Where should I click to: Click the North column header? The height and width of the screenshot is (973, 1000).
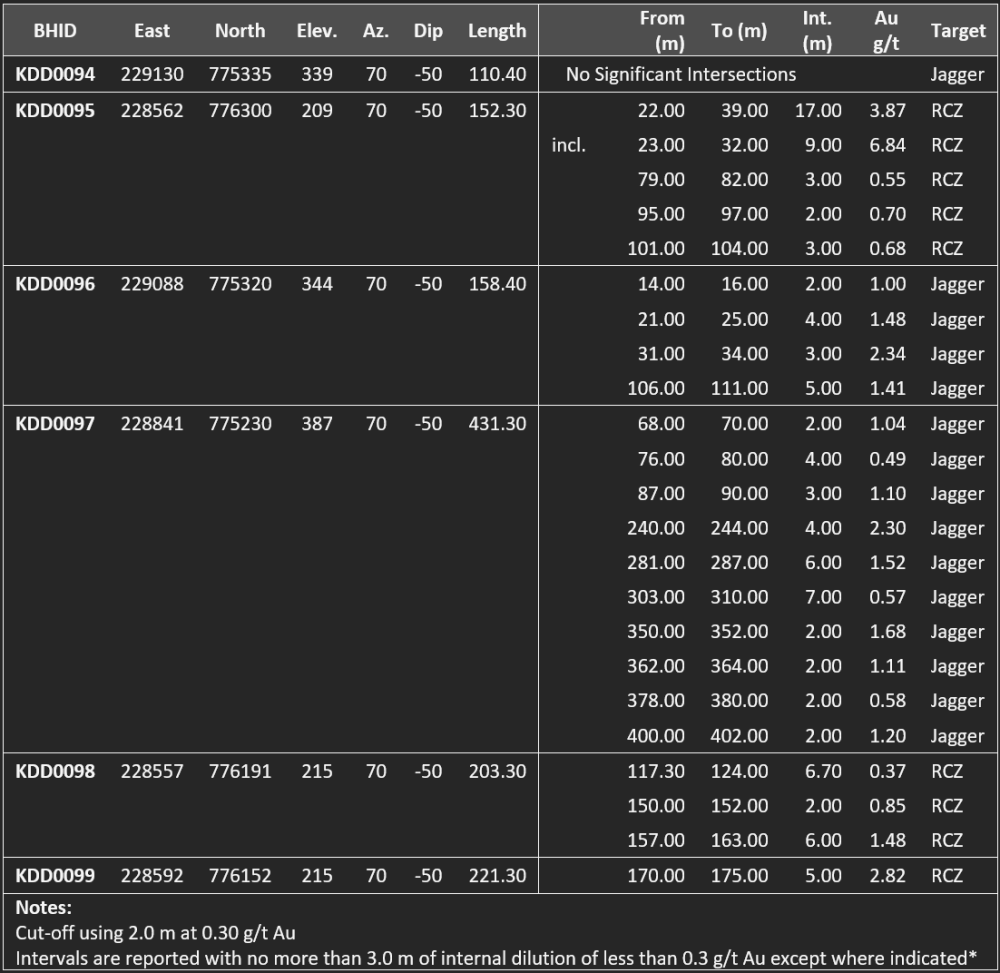(240, 31)
